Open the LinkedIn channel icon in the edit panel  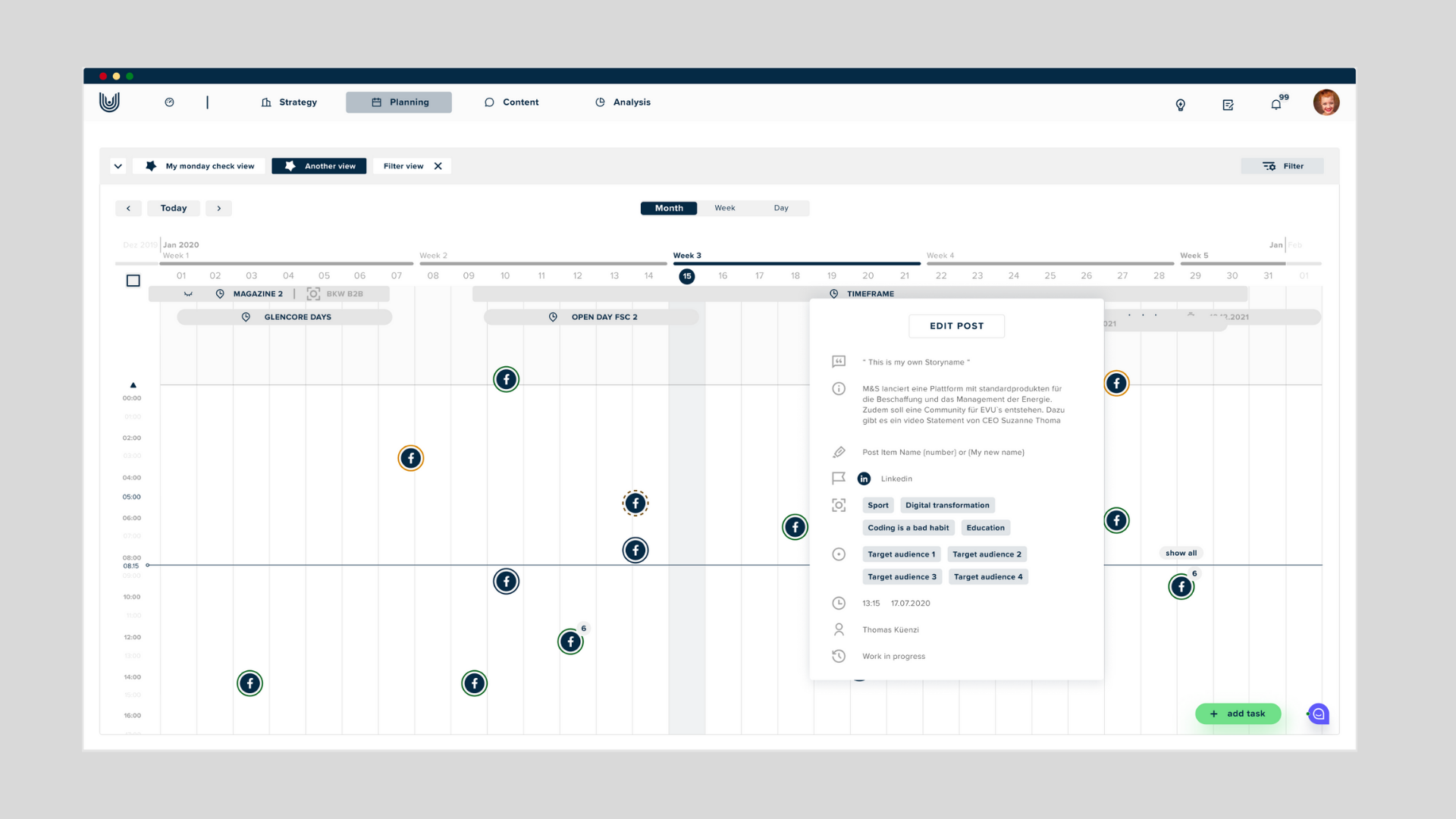pyautogui.click(x=864, y=478)
